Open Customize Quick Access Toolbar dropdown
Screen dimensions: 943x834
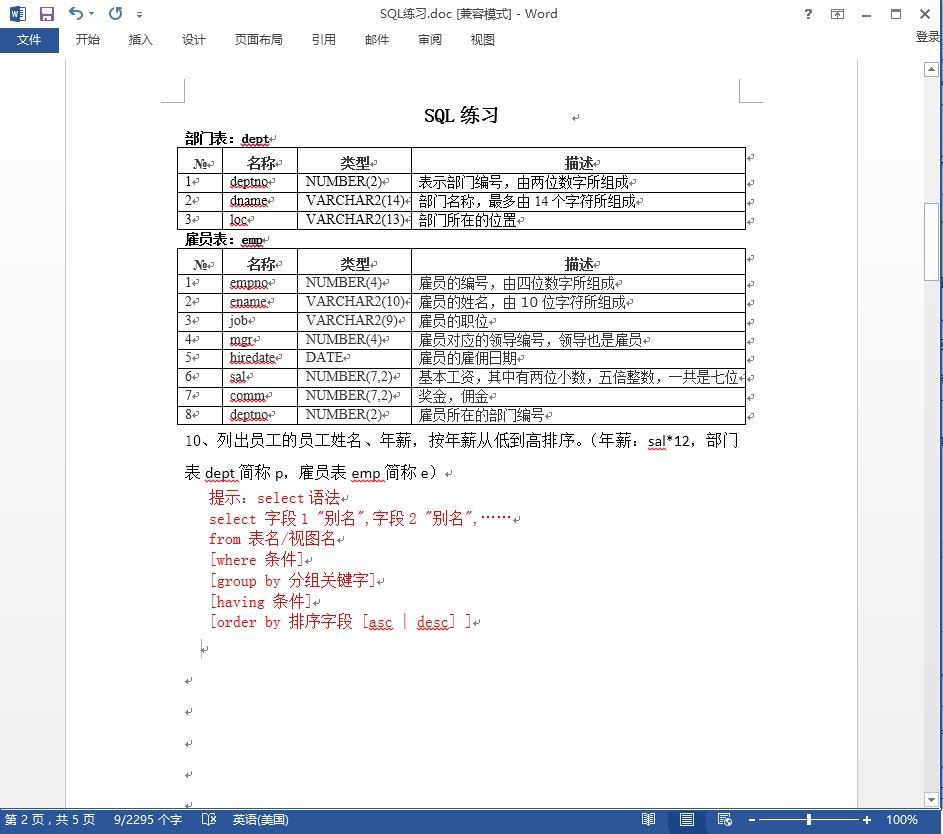coord(140,14)
